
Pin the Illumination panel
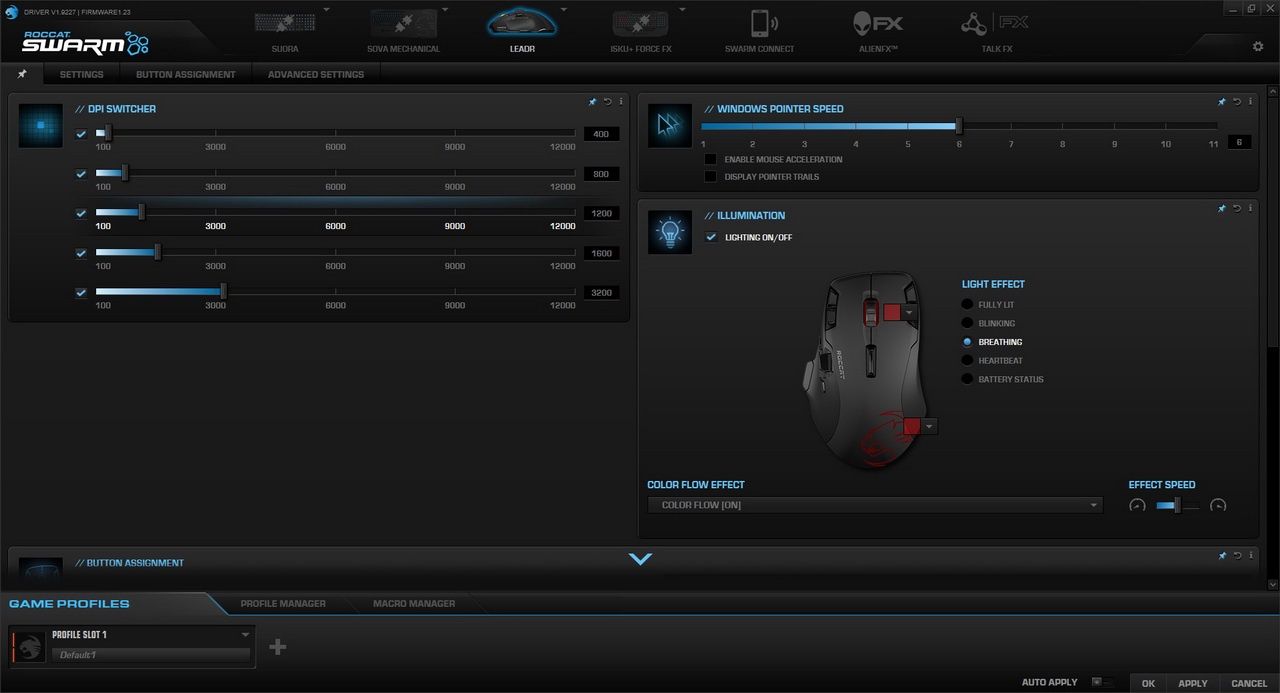coord(1222,208)
